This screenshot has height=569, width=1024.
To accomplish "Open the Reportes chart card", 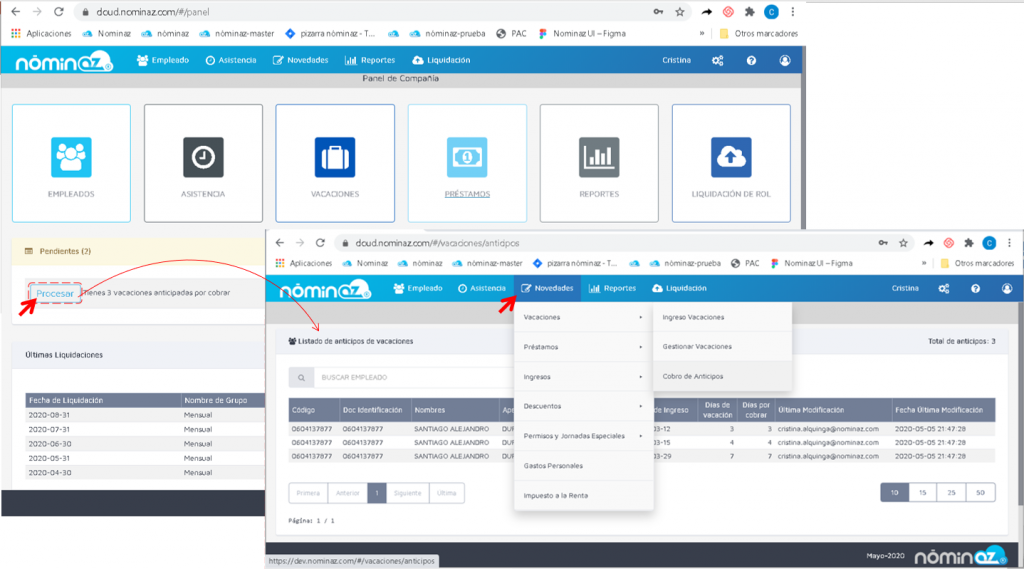I will click(x=599, y=163).
